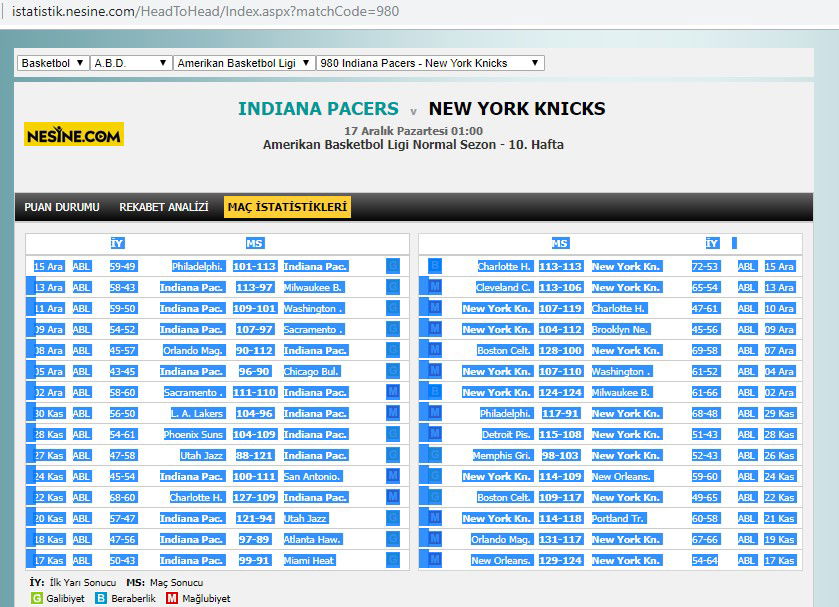Click result icon of Indiana 109-101 Washington row
The width and height of the screenshot is (839, 607).
tap(393, 308)
